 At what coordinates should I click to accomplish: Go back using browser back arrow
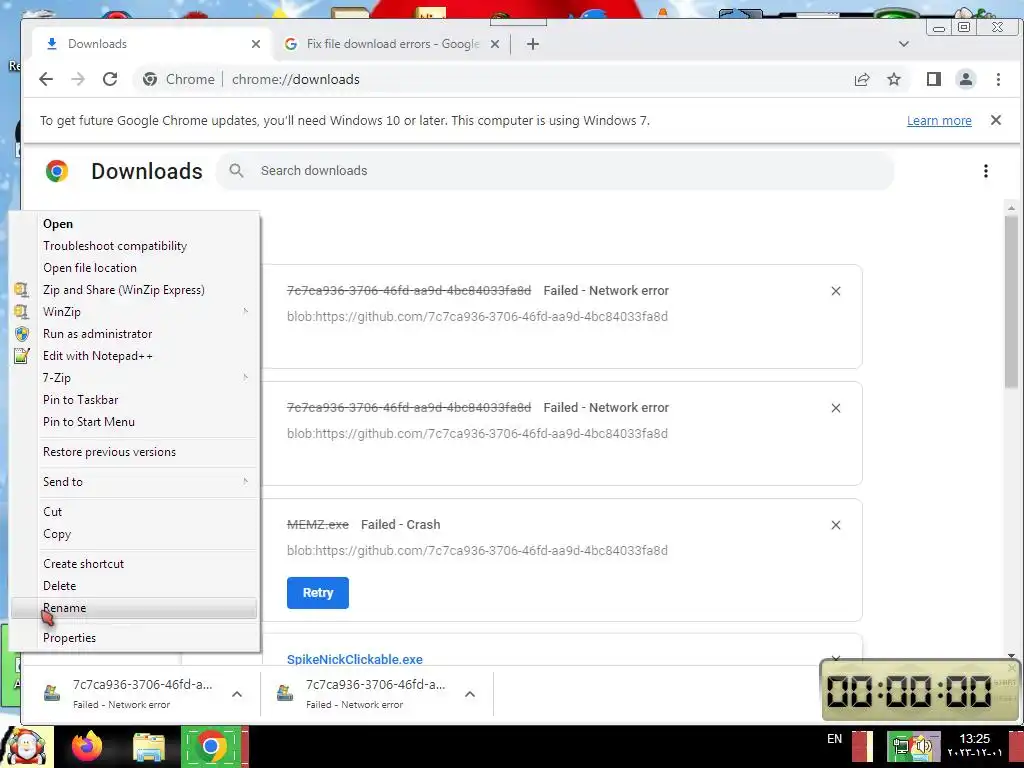coord(46,79)
